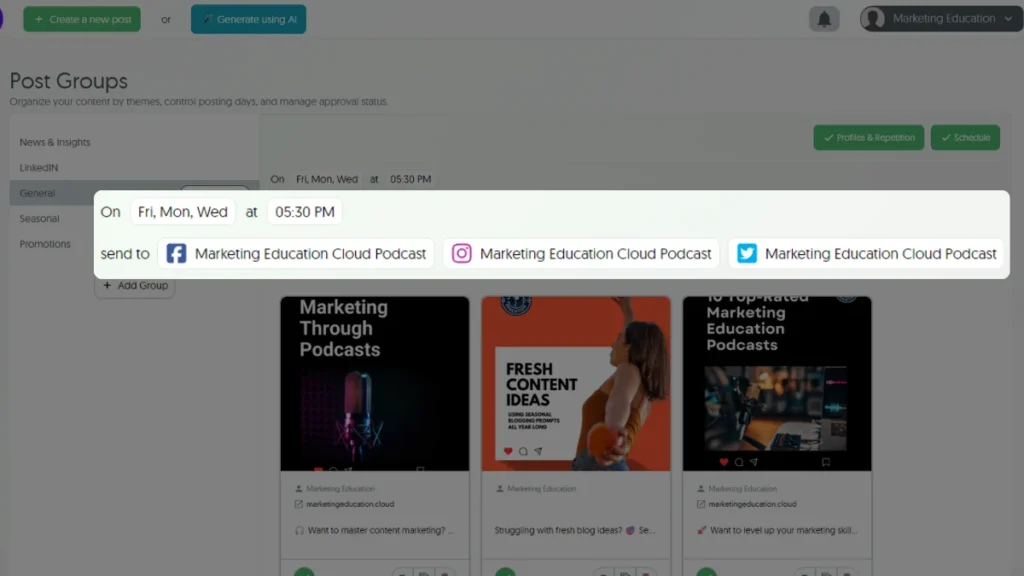This screenshot has height=576, width=1024.
Task: Click the Add Group button
Action: pos(135,286)
